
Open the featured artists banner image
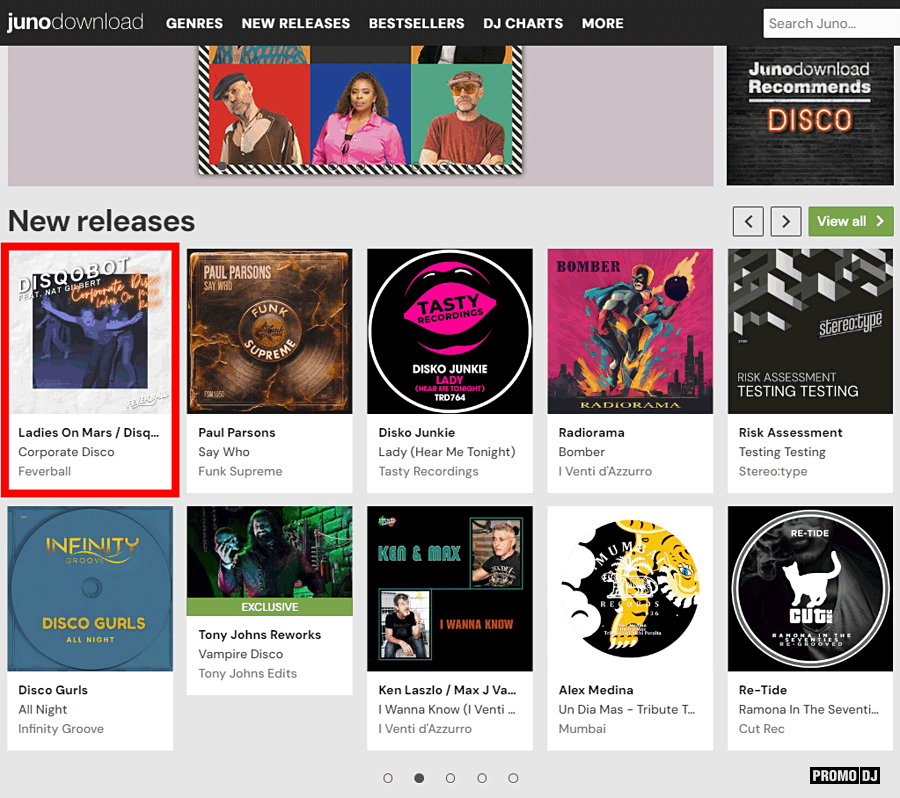coord(360,110)
